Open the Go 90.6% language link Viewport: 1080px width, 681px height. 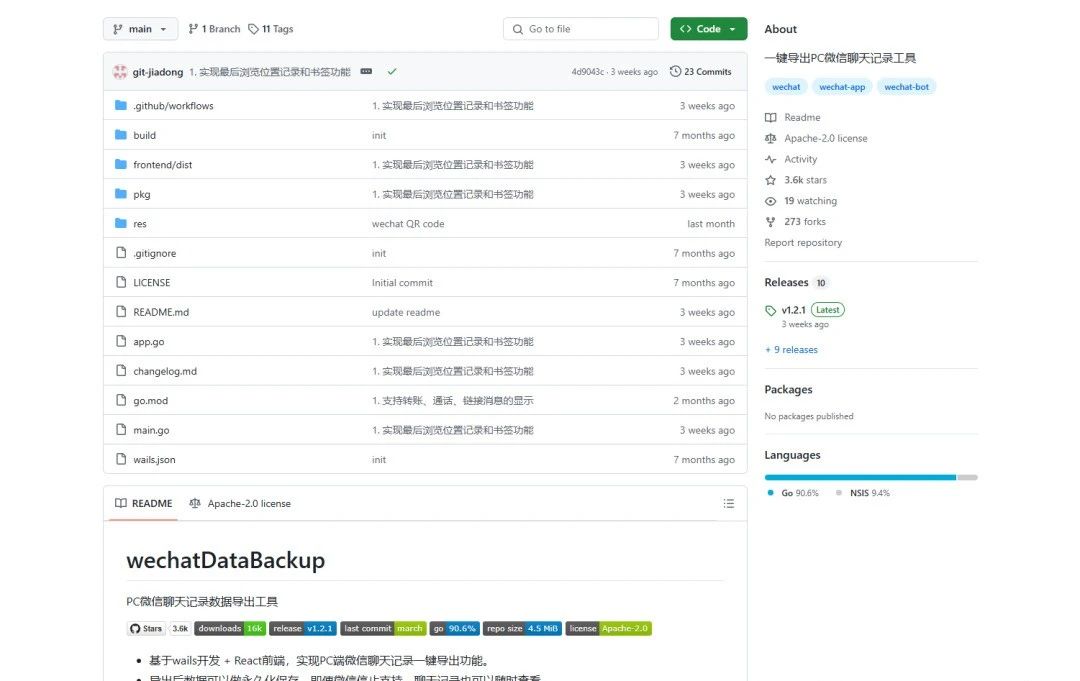(793, 493)
